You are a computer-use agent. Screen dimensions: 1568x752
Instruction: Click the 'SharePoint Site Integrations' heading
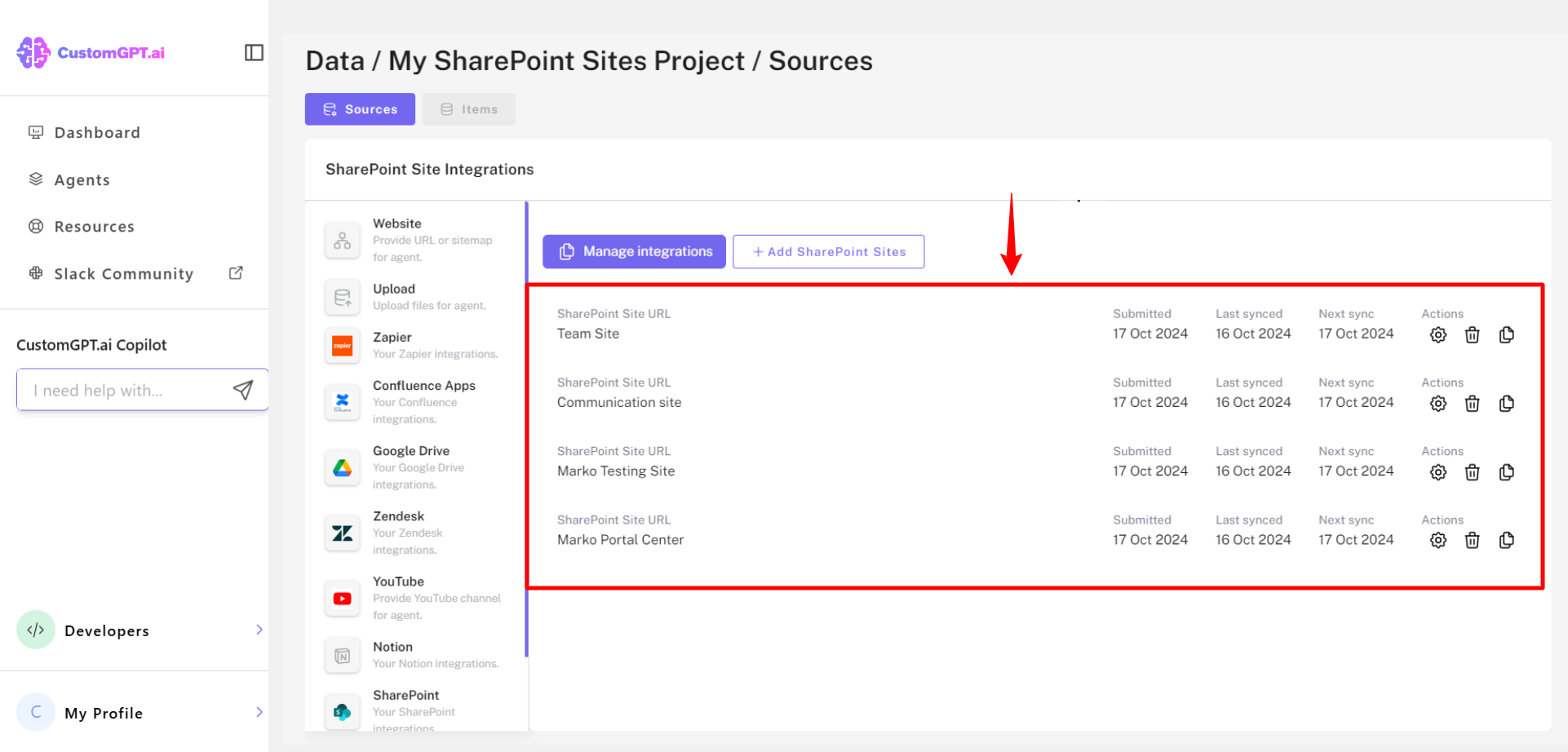(430, 169)
